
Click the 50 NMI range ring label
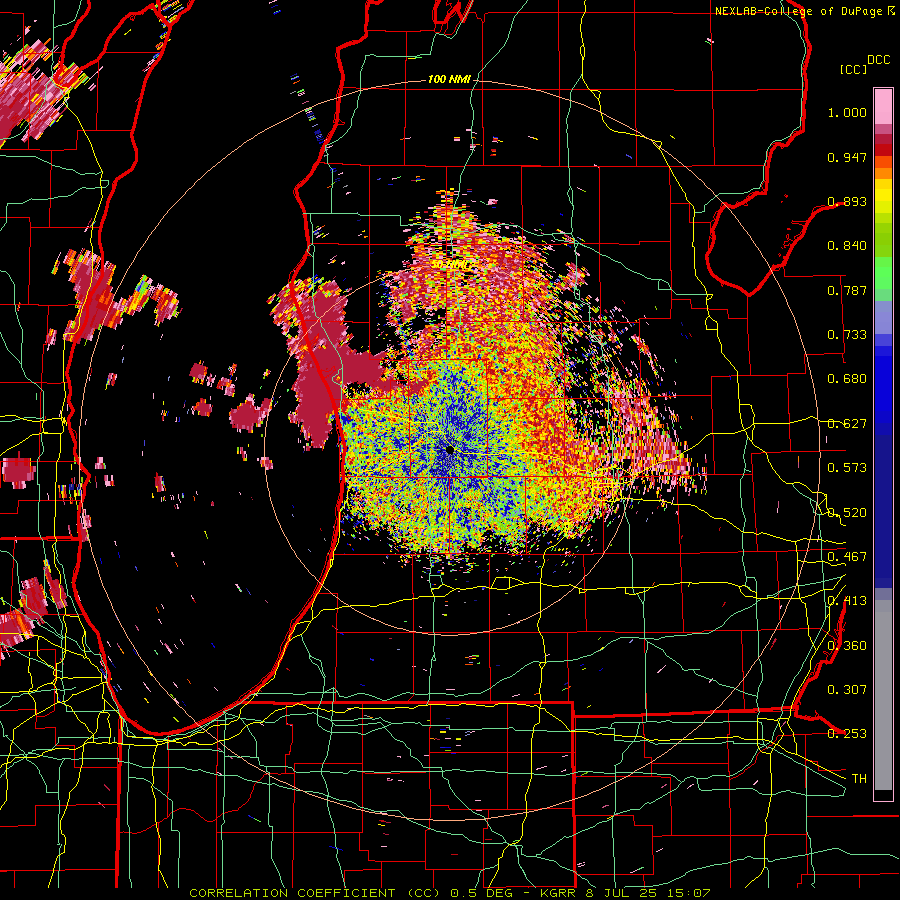[x=451, y=265]
